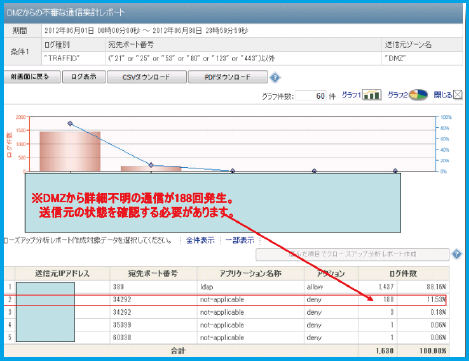
Task: Select port "34292" in row 3
Action: [122, 312]
